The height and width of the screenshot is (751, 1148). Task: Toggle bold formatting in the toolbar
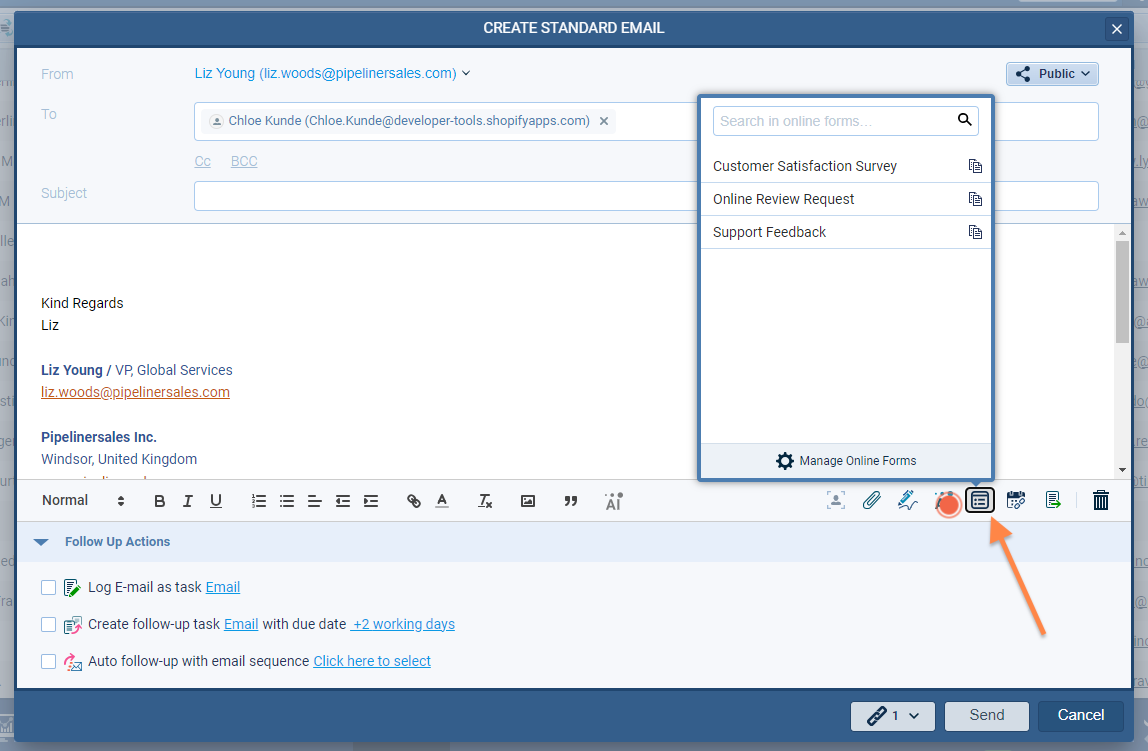[160, 501]
